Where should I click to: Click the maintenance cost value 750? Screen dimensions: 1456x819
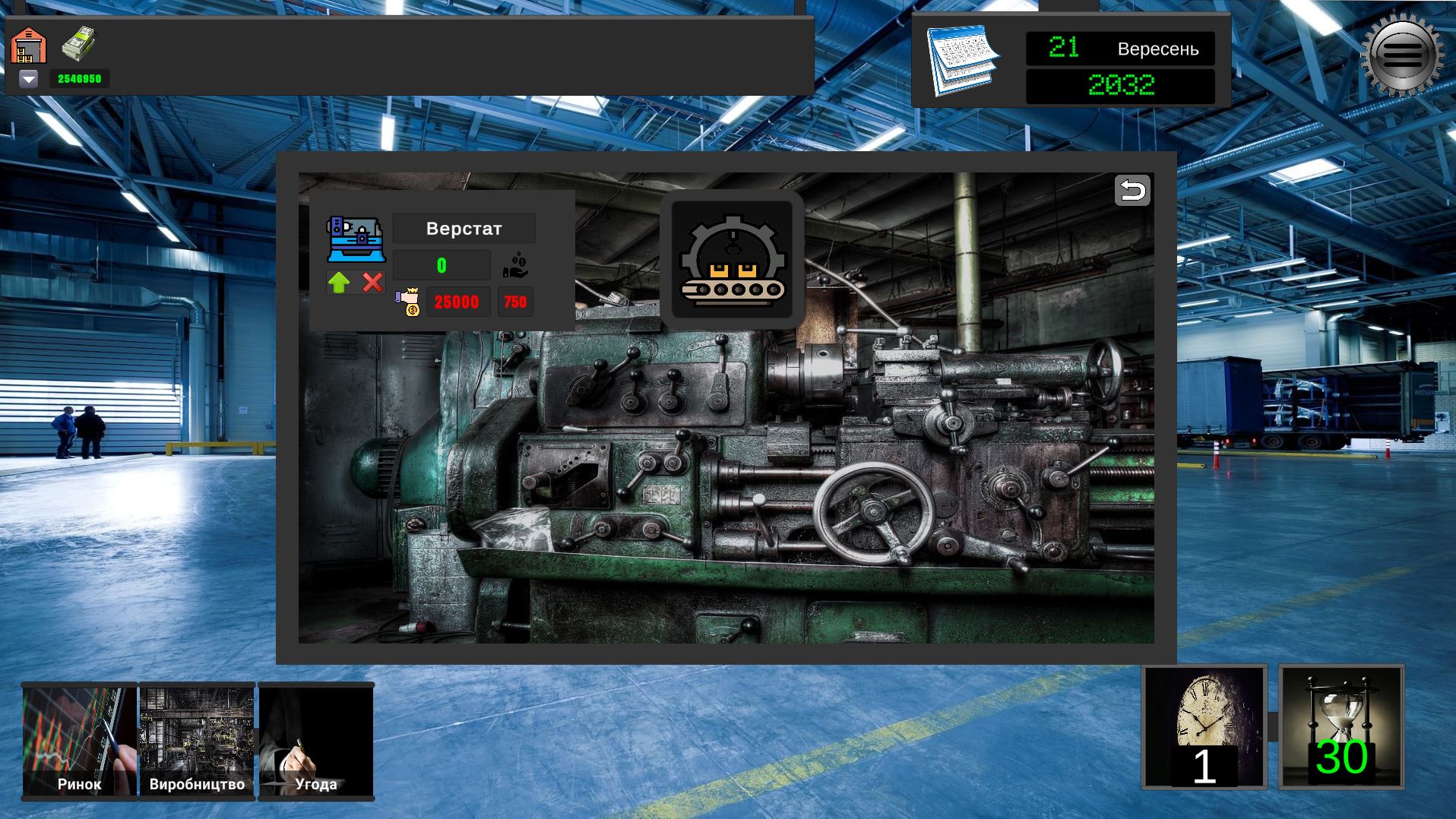tap(515, 302)
